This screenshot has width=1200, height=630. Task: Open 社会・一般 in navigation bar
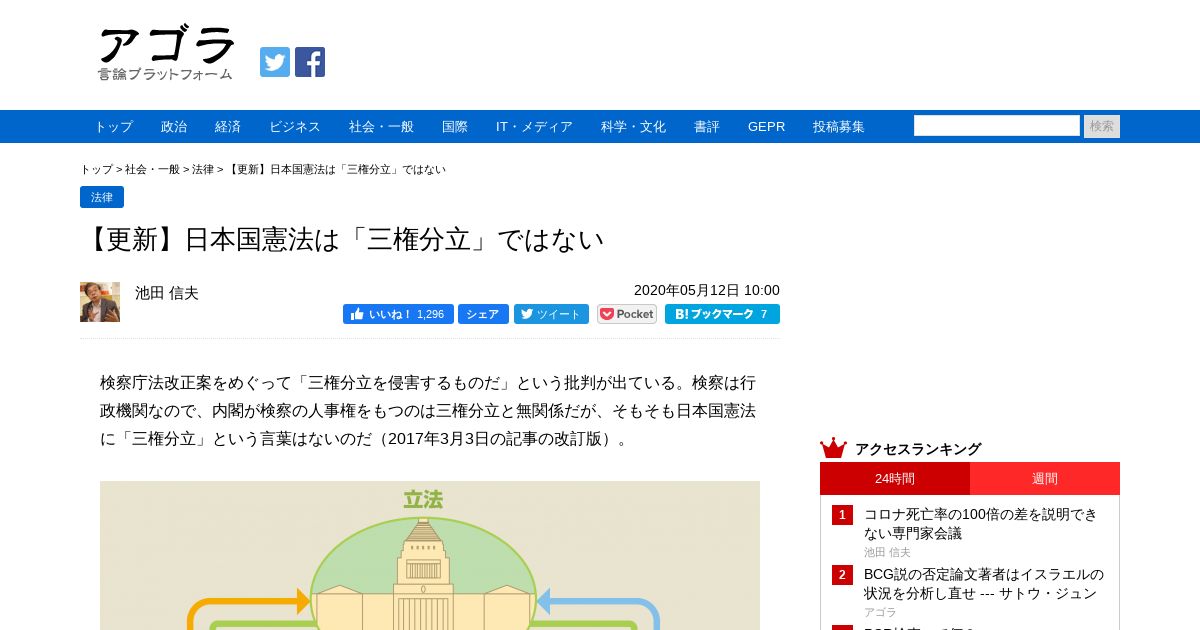pyautogui.click(x=381, y=127)
